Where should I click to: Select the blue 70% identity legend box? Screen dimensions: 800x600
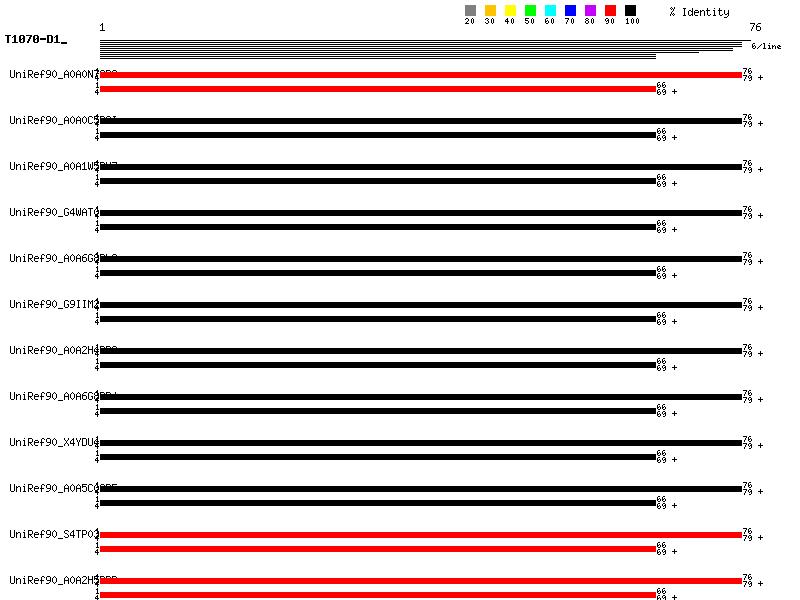coord(570,11)
